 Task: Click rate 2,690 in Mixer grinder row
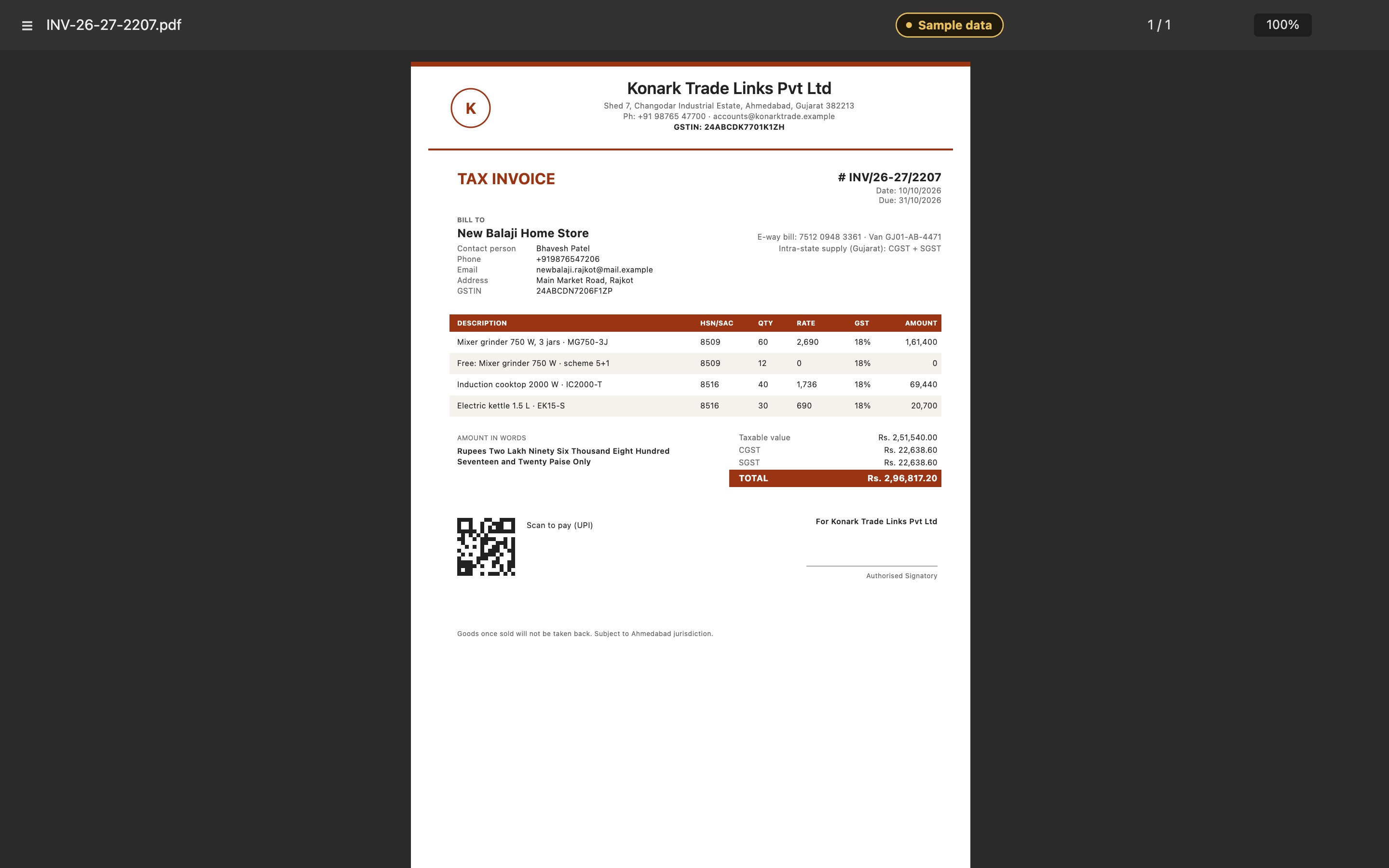coord(807,342)
